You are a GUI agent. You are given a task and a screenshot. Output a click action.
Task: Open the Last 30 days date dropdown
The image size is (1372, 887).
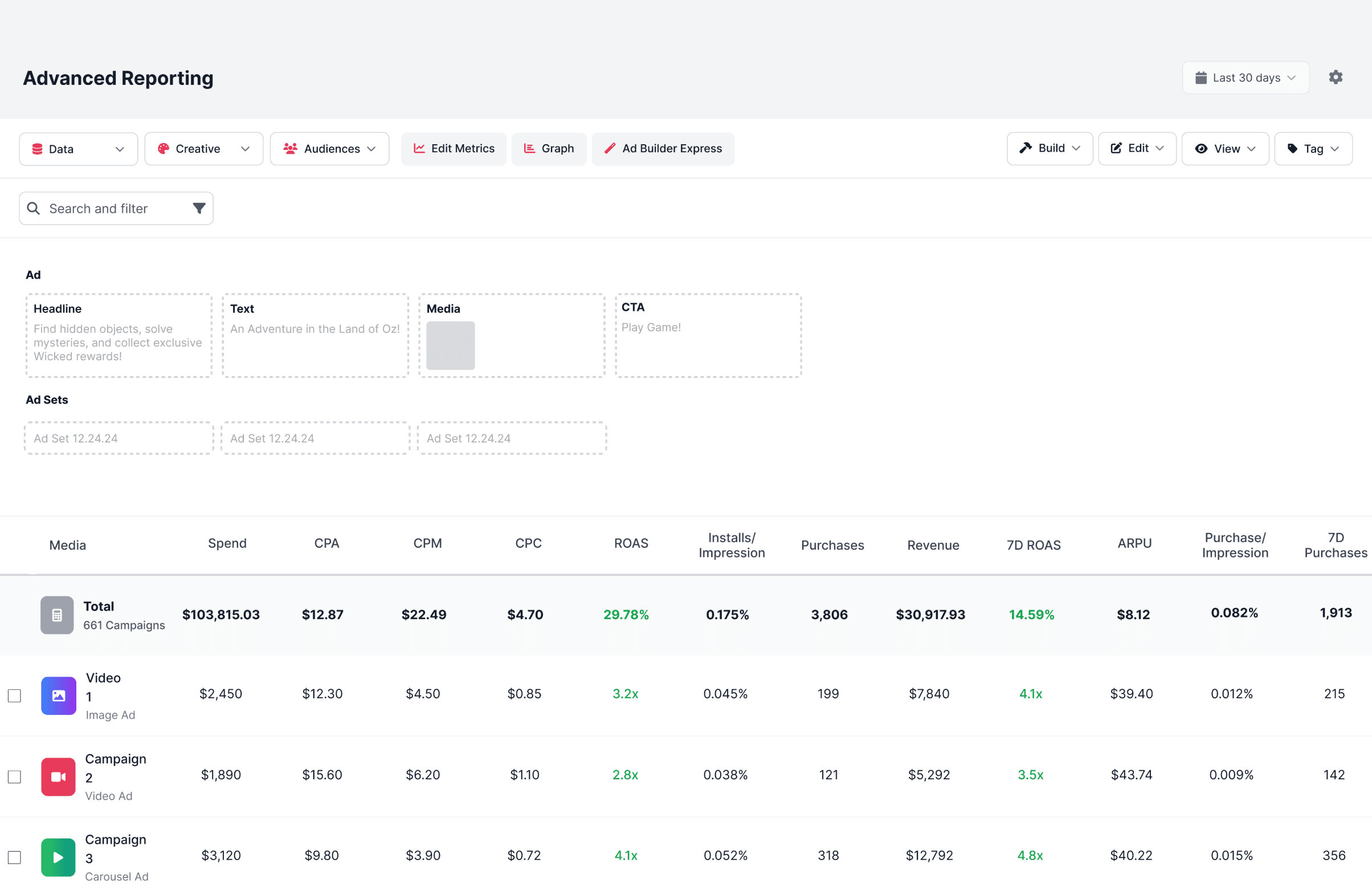pyautogui.click(x=1246, y=77)
